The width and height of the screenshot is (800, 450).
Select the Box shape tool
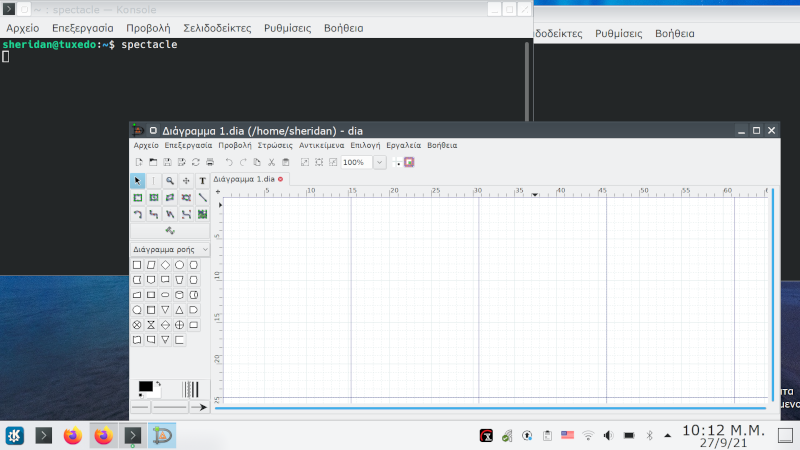[x=138, y=197]
